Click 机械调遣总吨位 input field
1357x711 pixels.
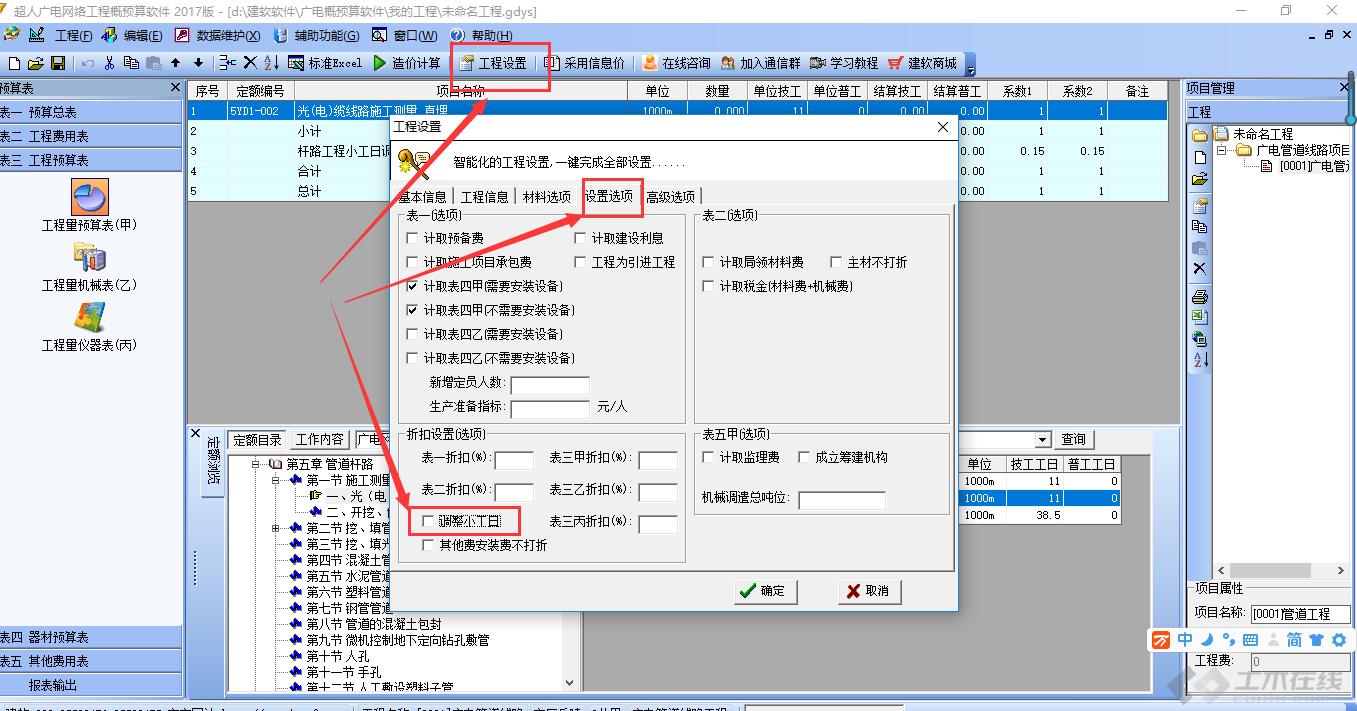(842, 500)
